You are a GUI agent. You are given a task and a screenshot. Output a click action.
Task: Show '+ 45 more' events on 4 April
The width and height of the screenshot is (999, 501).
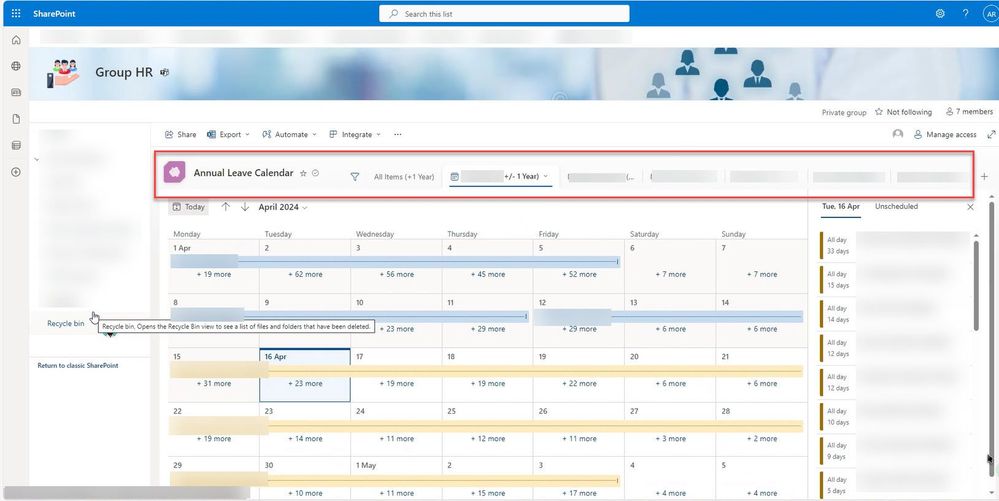click(488, 274)
